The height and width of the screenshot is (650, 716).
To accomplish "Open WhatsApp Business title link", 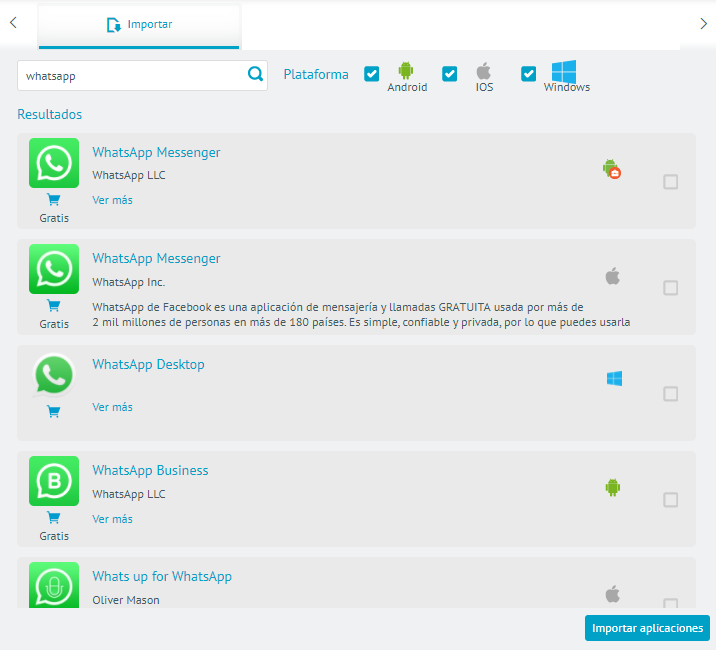I will [150, 470].
